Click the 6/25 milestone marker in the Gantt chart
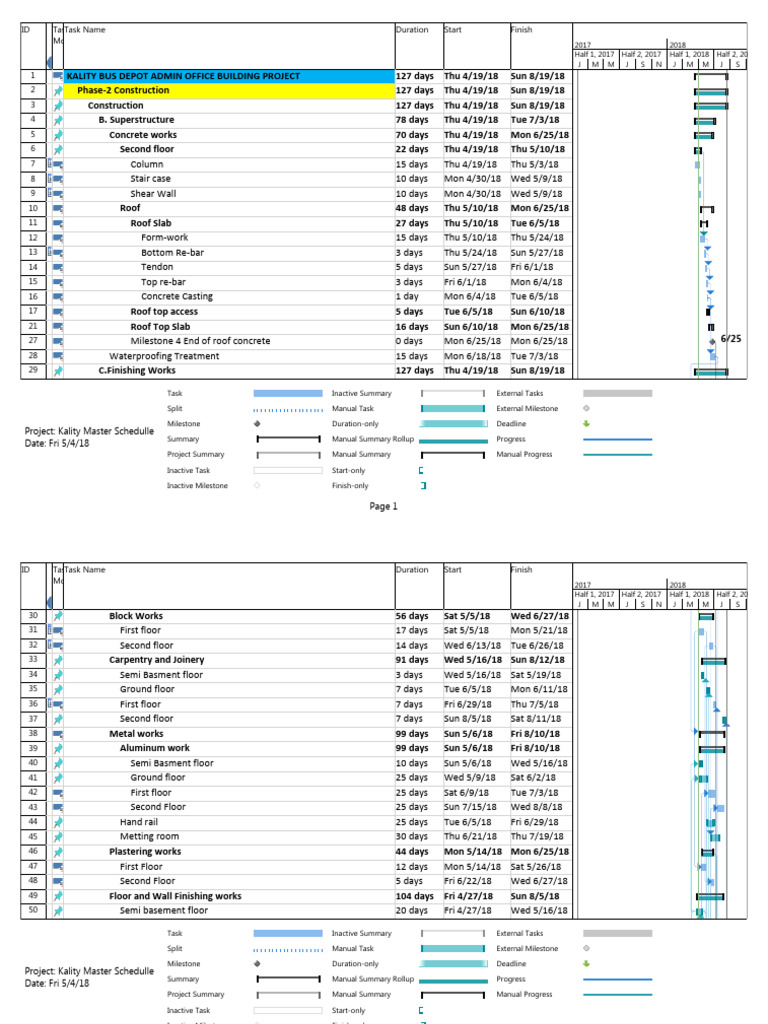 pyautogui.click(x=712, y=342)
